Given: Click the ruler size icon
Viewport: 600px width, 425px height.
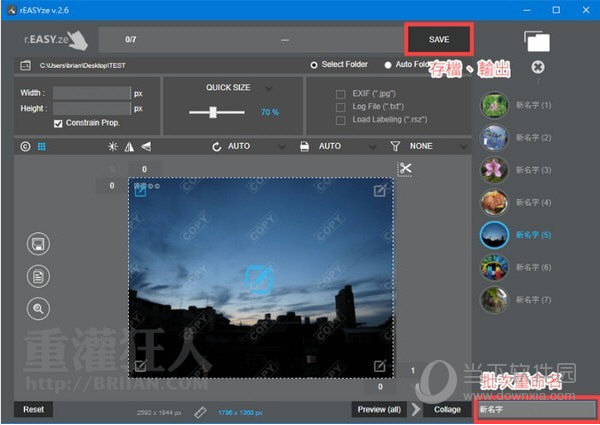Looking at the screenshot, I should tap(200, 412).
